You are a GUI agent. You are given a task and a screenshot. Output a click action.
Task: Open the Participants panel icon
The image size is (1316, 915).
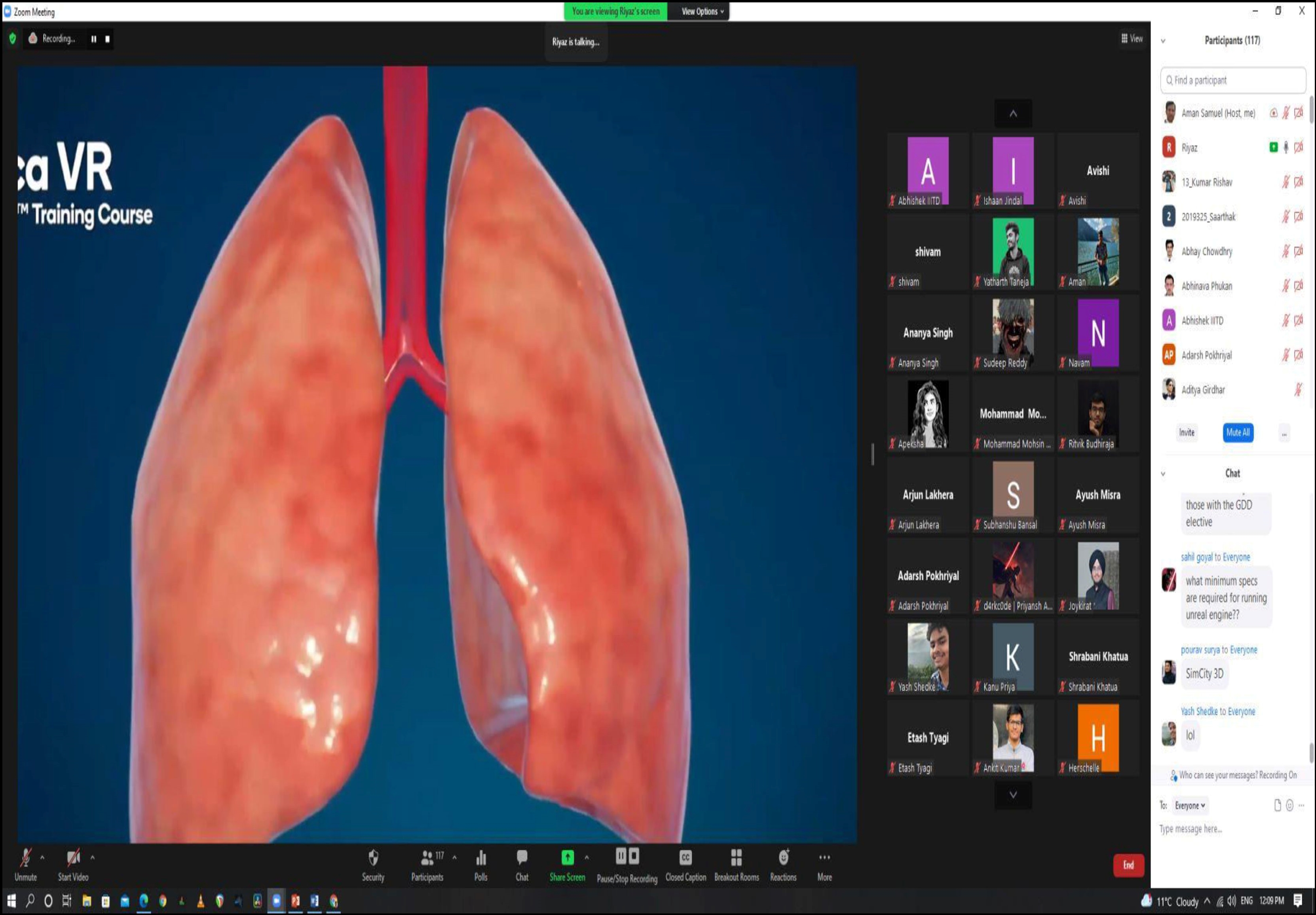427,857
